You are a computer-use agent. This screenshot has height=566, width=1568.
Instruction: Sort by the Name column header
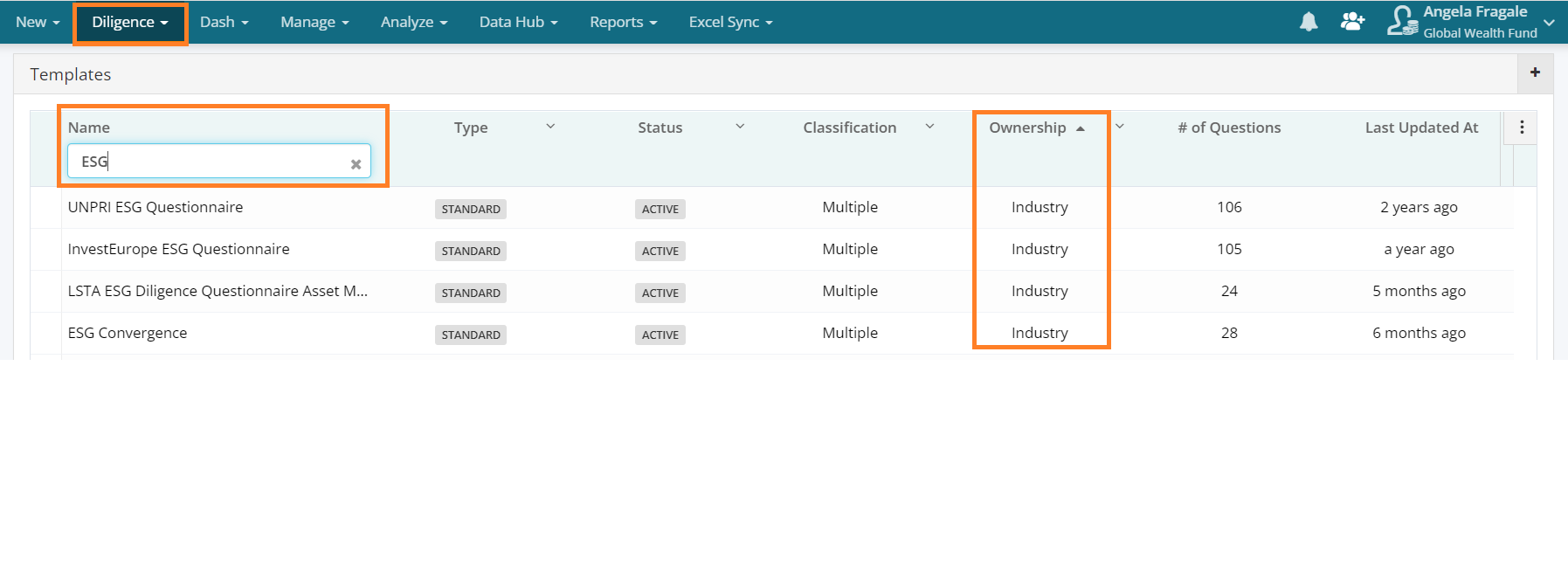89,128
